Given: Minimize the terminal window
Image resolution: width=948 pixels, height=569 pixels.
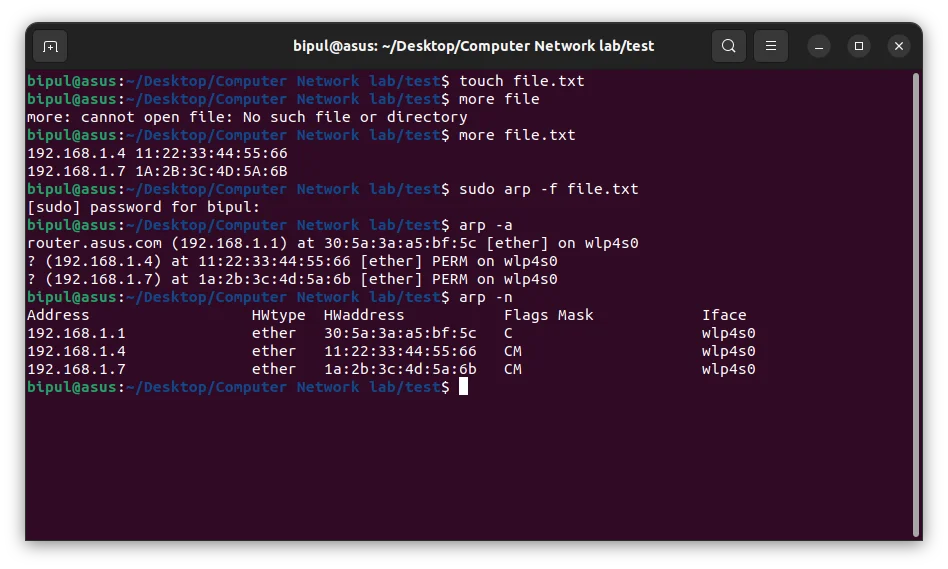Looking at the screenshot, I should click(x=819, y=46).
